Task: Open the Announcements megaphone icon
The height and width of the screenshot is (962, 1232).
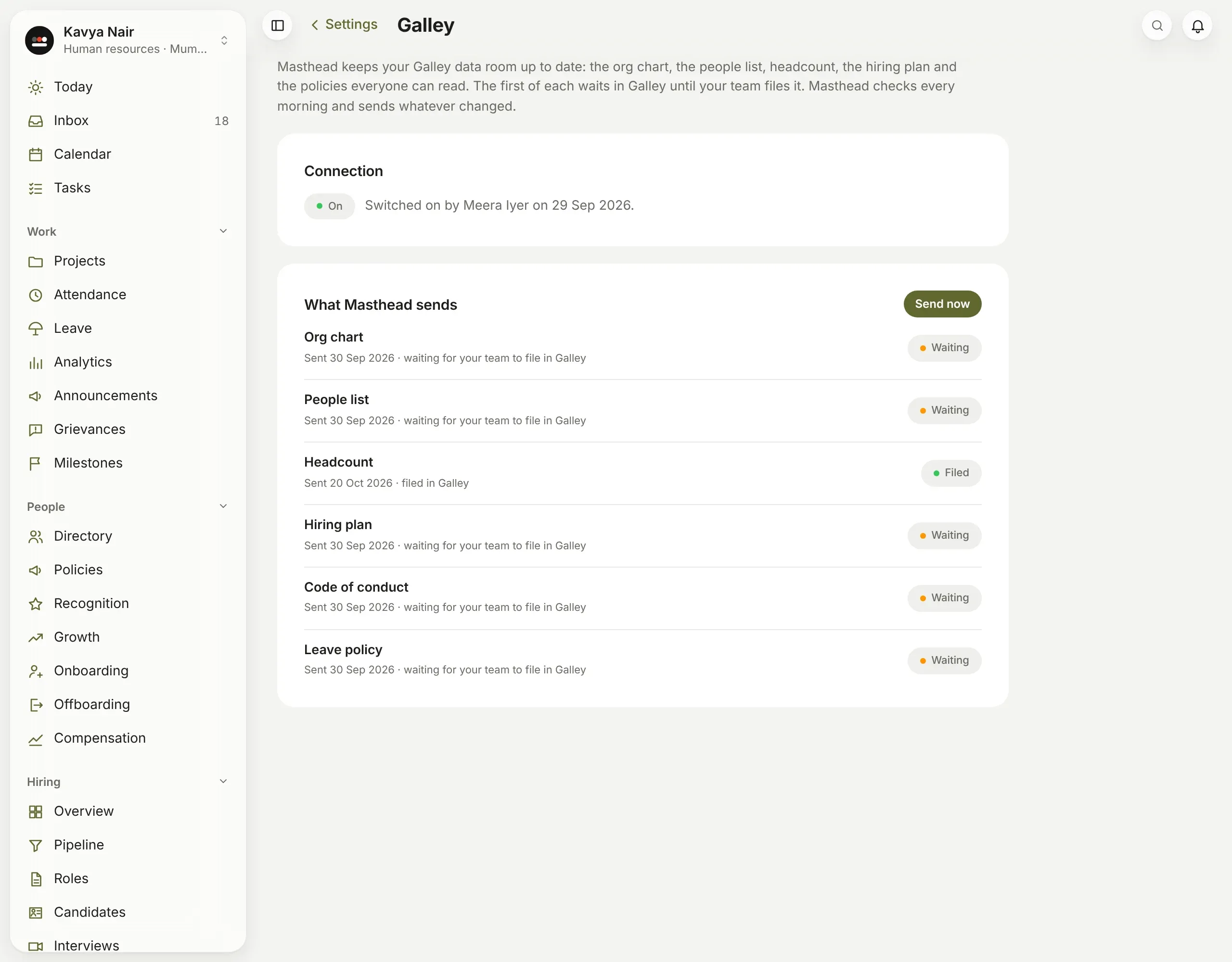Action: (x=36, y=396)
